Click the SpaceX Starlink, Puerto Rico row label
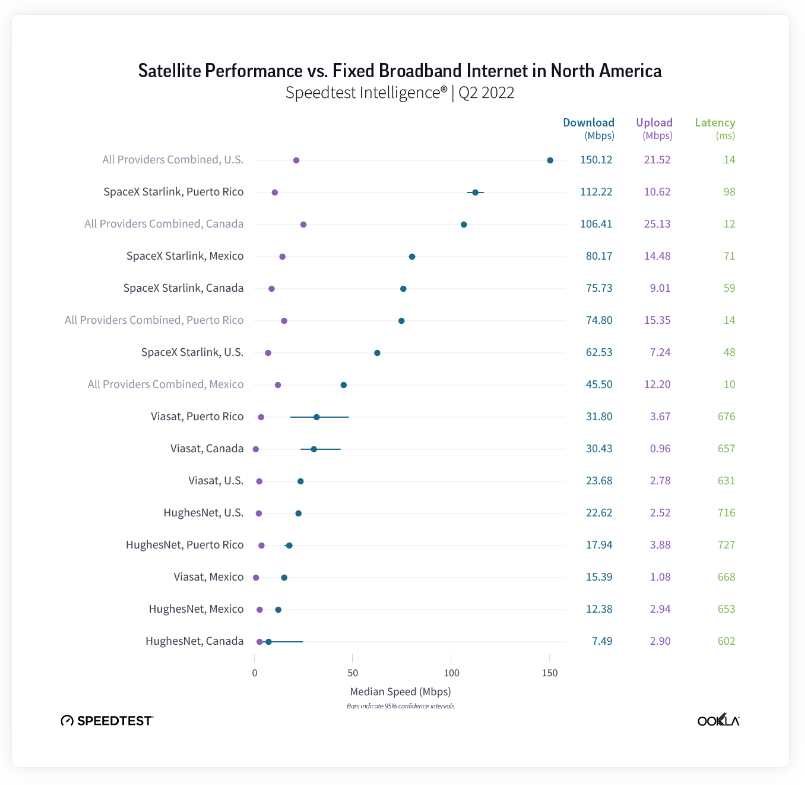Image resolution: width=805 pixels, height=785 pixels. pyautogui.click(x=173, y=192)
